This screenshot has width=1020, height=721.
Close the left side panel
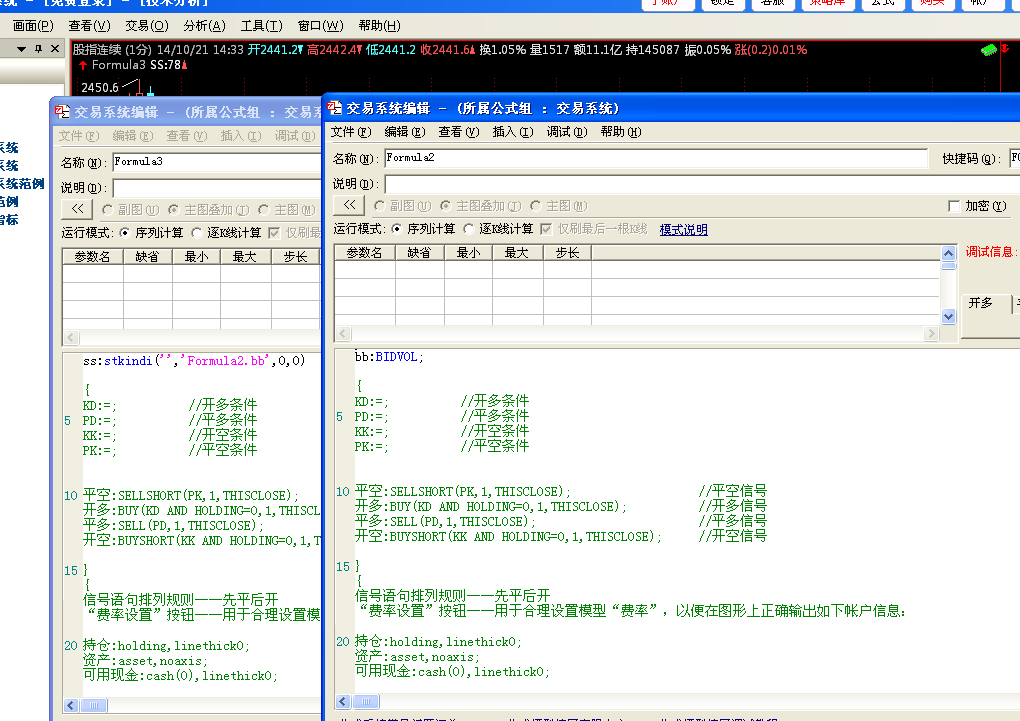[x=55, y=48]
